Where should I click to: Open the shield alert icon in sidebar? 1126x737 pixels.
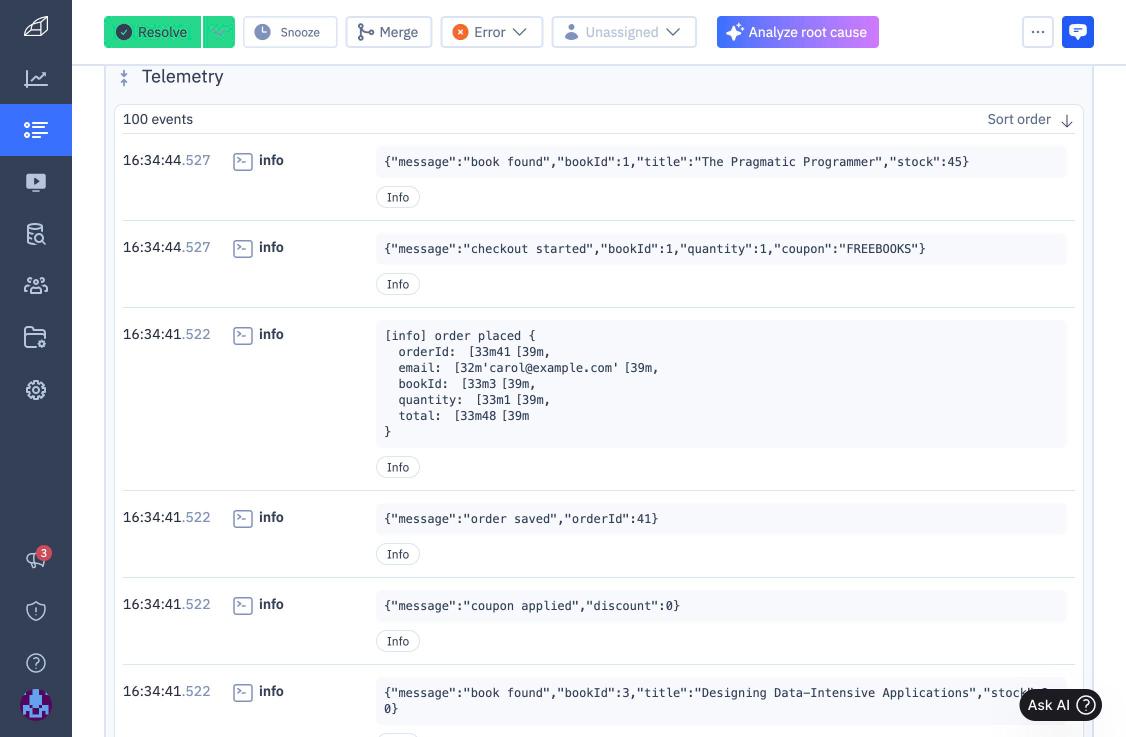pyautogui.click(x=36, y=611)
